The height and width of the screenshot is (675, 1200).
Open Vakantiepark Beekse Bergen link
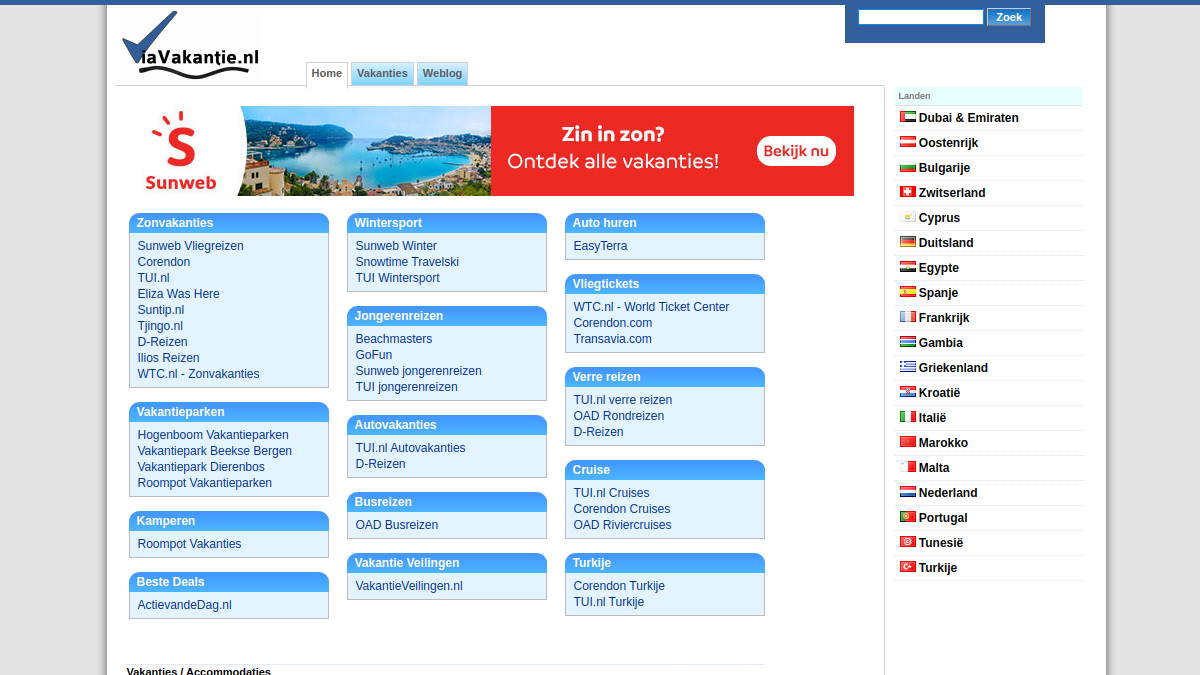click(215, 451)
